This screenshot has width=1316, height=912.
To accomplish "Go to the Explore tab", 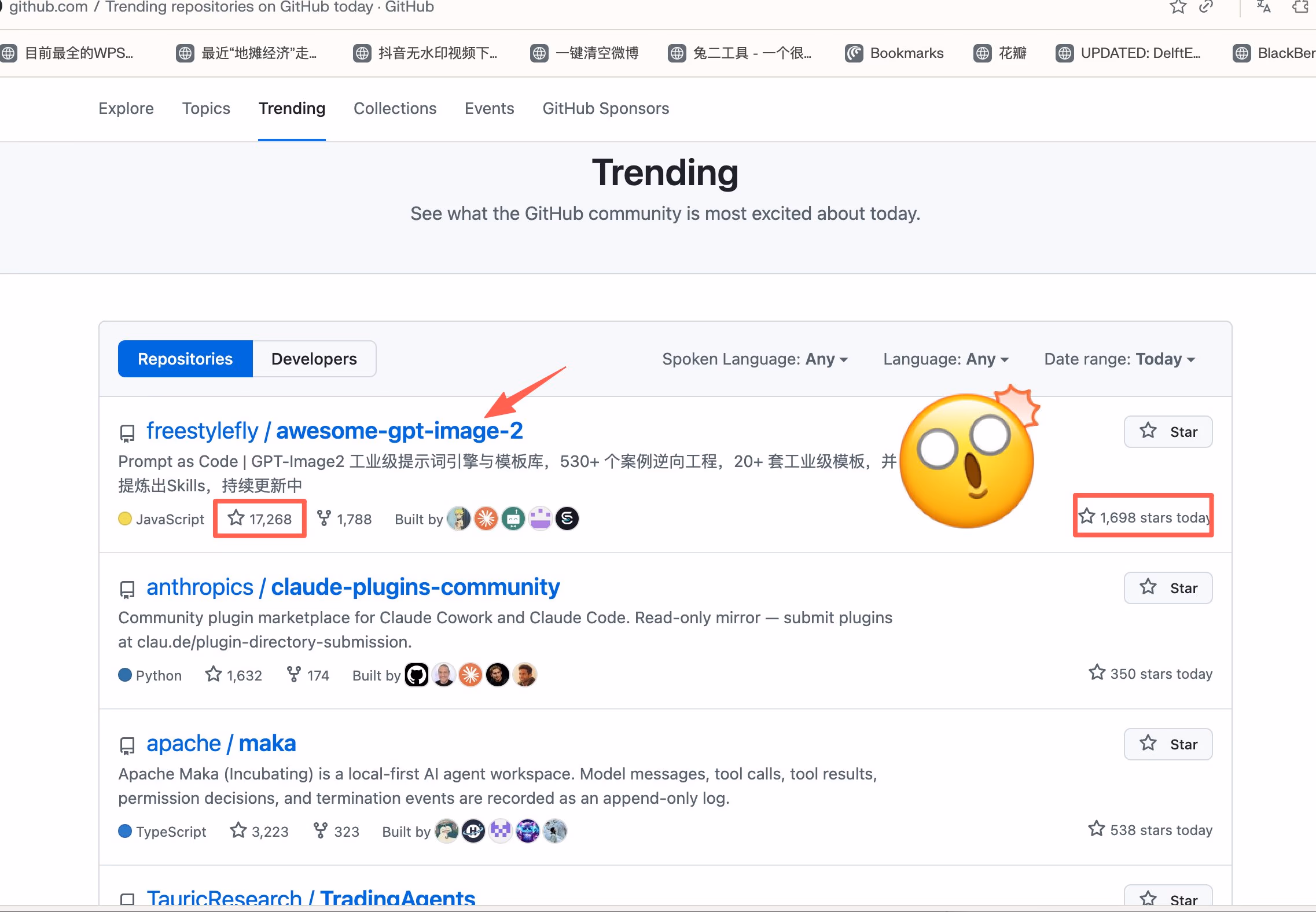I will [x=126, y=108].
